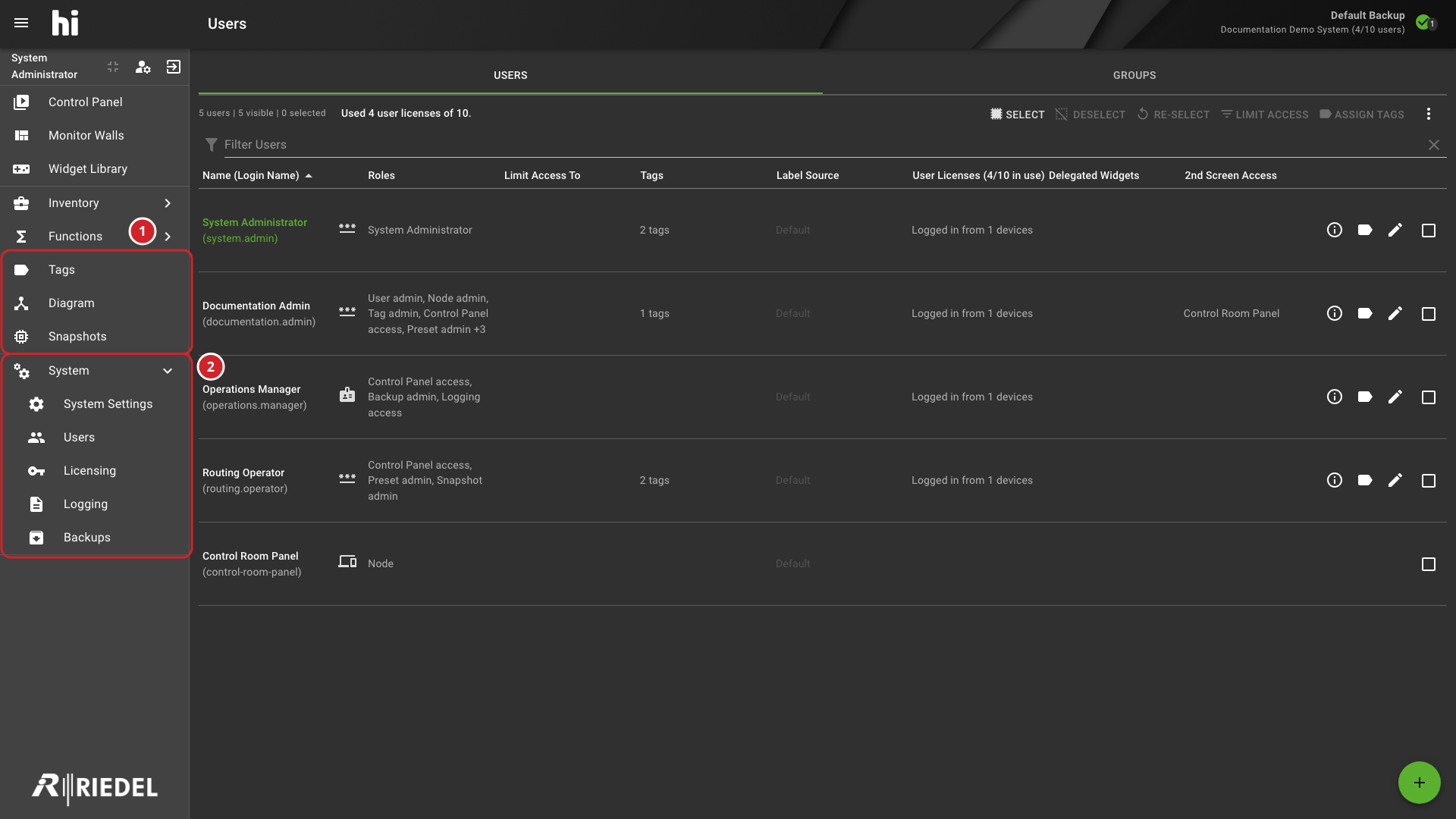Edit the System Administrator user
The height and width of the screenshot is (819, 1456).
[1395, 230]
